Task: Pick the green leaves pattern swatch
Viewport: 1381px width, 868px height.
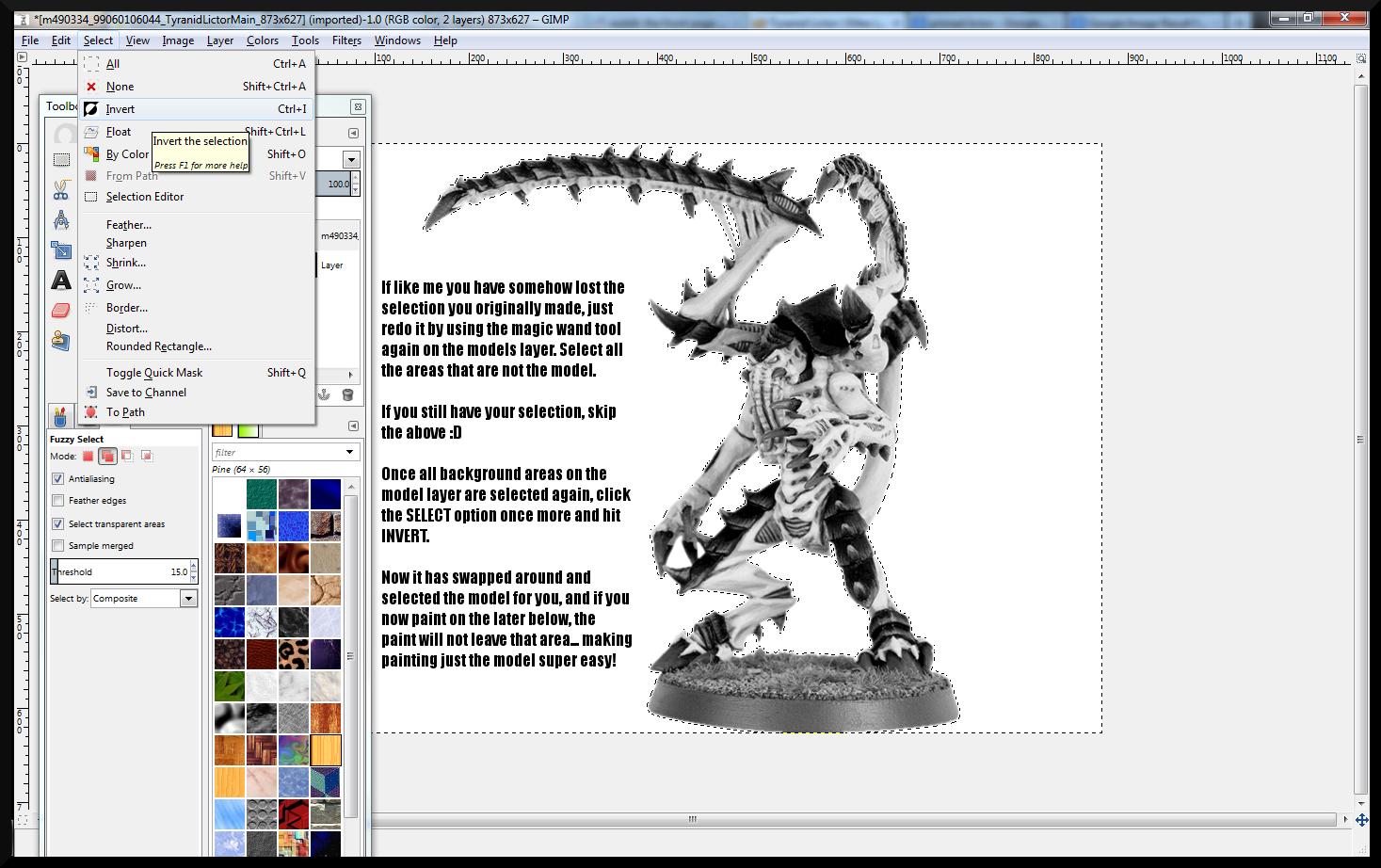Action: [x=229, y=685]
